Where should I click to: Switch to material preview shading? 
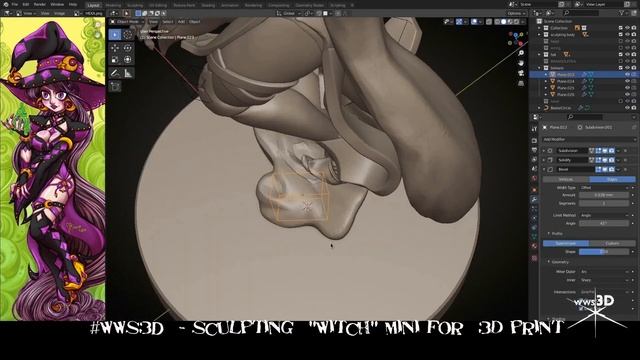pos(510,22)
